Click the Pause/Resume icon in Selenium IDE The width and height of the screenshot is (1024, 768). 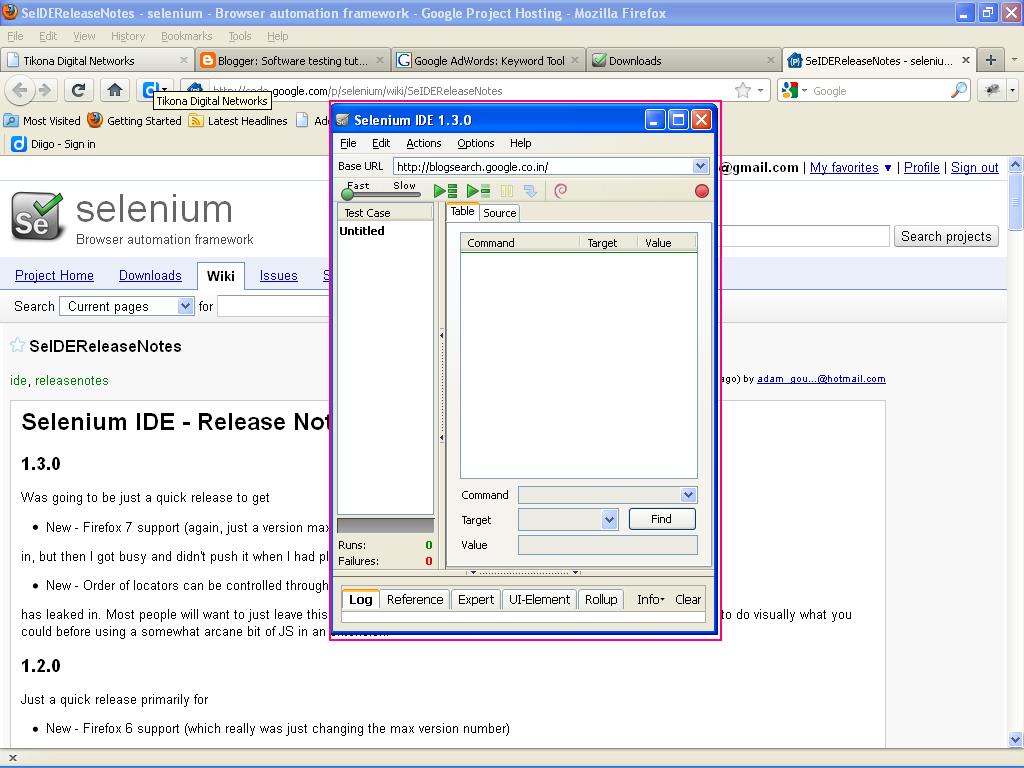point(507,191)
